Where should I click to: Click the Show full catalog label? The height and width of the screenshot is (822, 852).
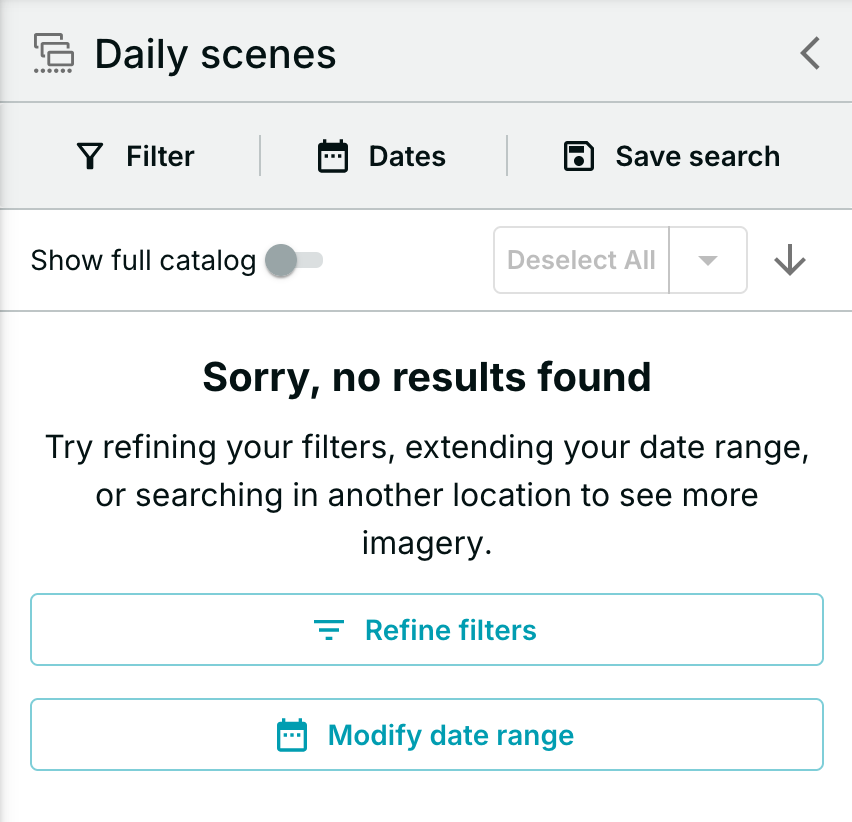(x=143, y=260)
